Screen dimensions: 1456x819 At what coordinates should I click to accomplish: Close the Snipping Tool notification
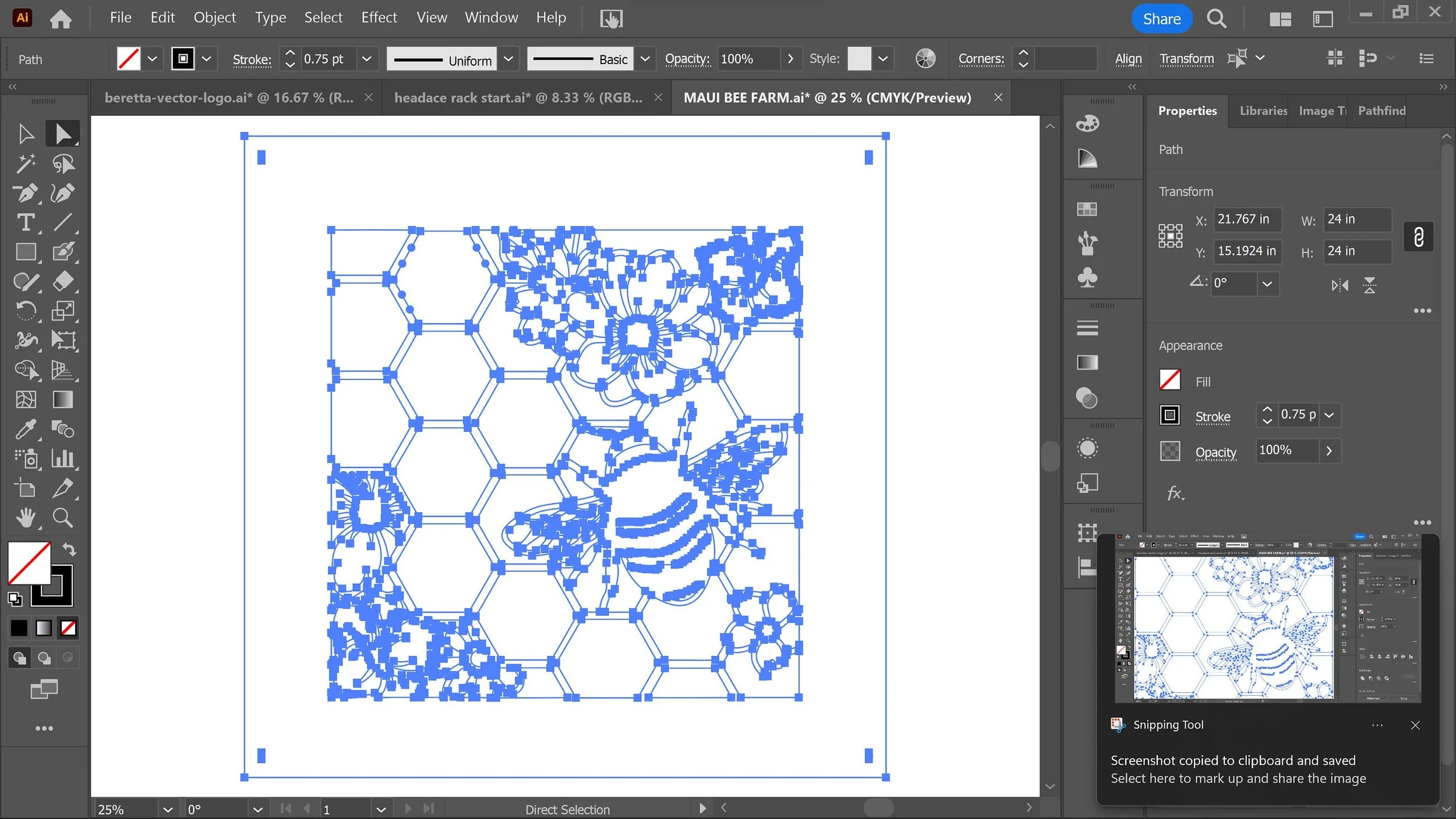(x=1415, y=725)
